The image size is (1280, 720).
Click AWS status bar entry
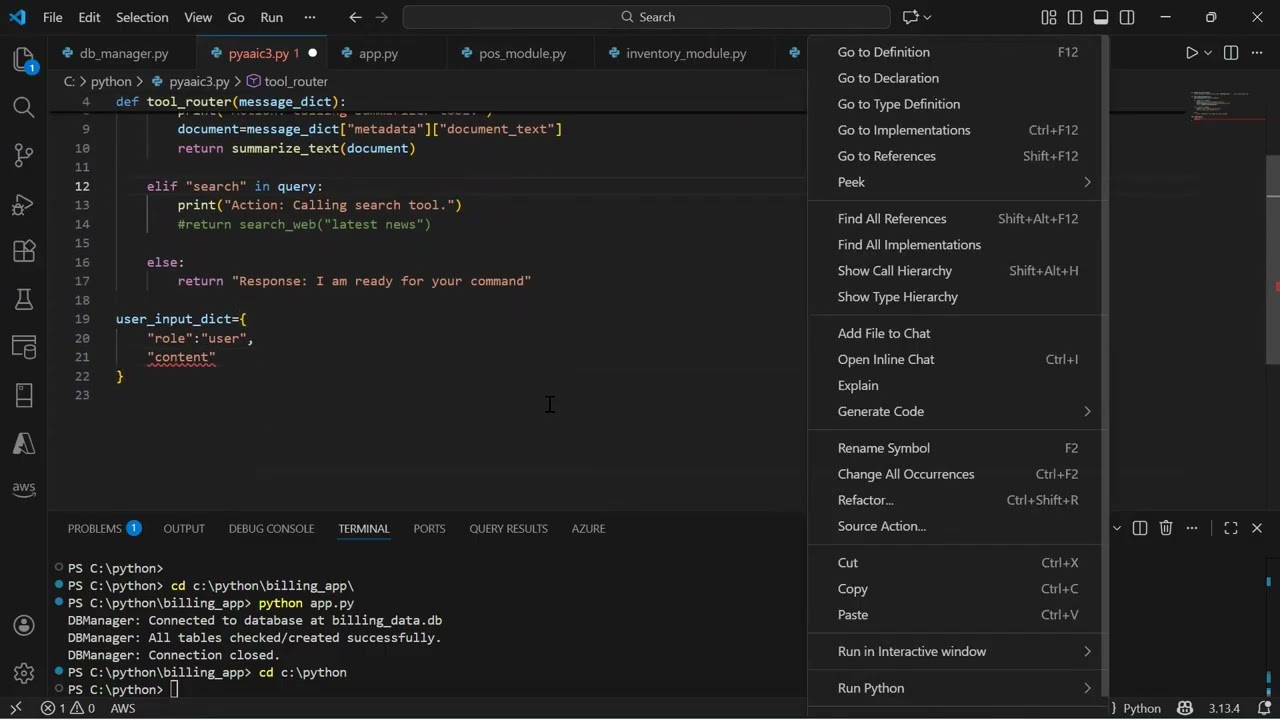123,708
